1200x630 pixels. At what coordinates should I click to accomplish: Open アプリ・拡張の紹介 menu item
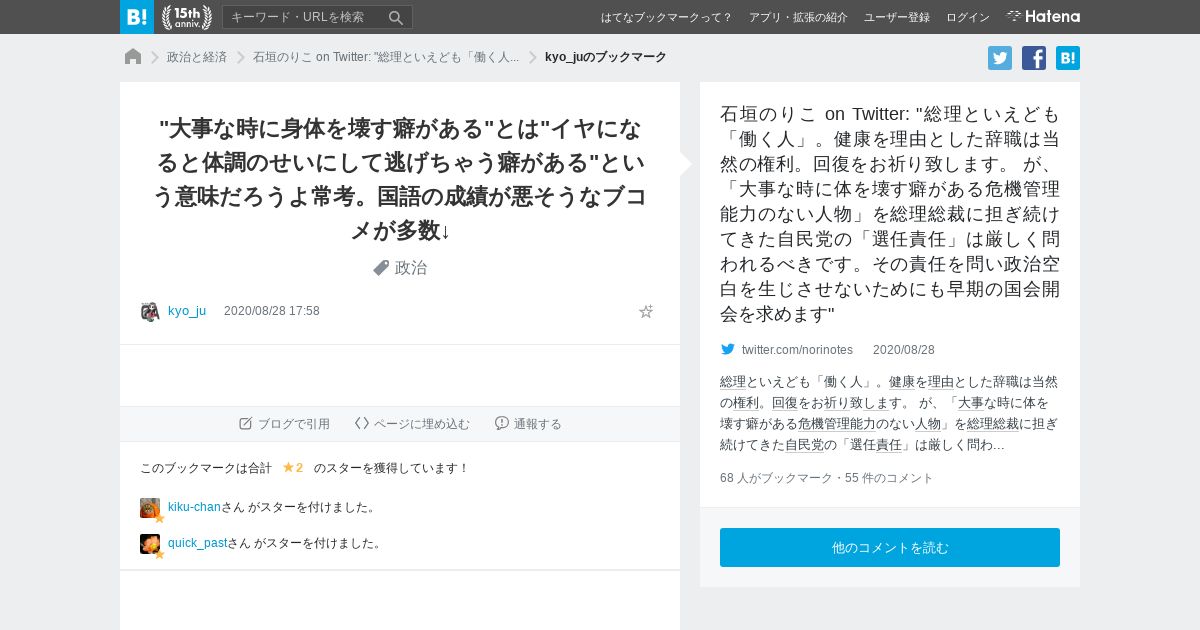[798, 17]
